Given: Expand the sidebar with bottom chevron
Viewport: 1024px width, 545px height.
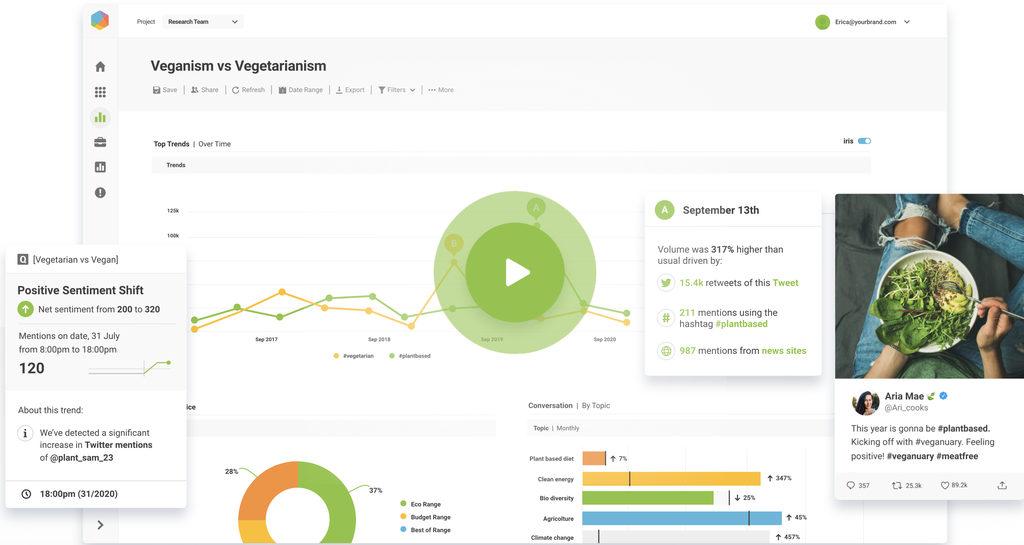Looking at the screenshot, I should [x=100, y=525].
